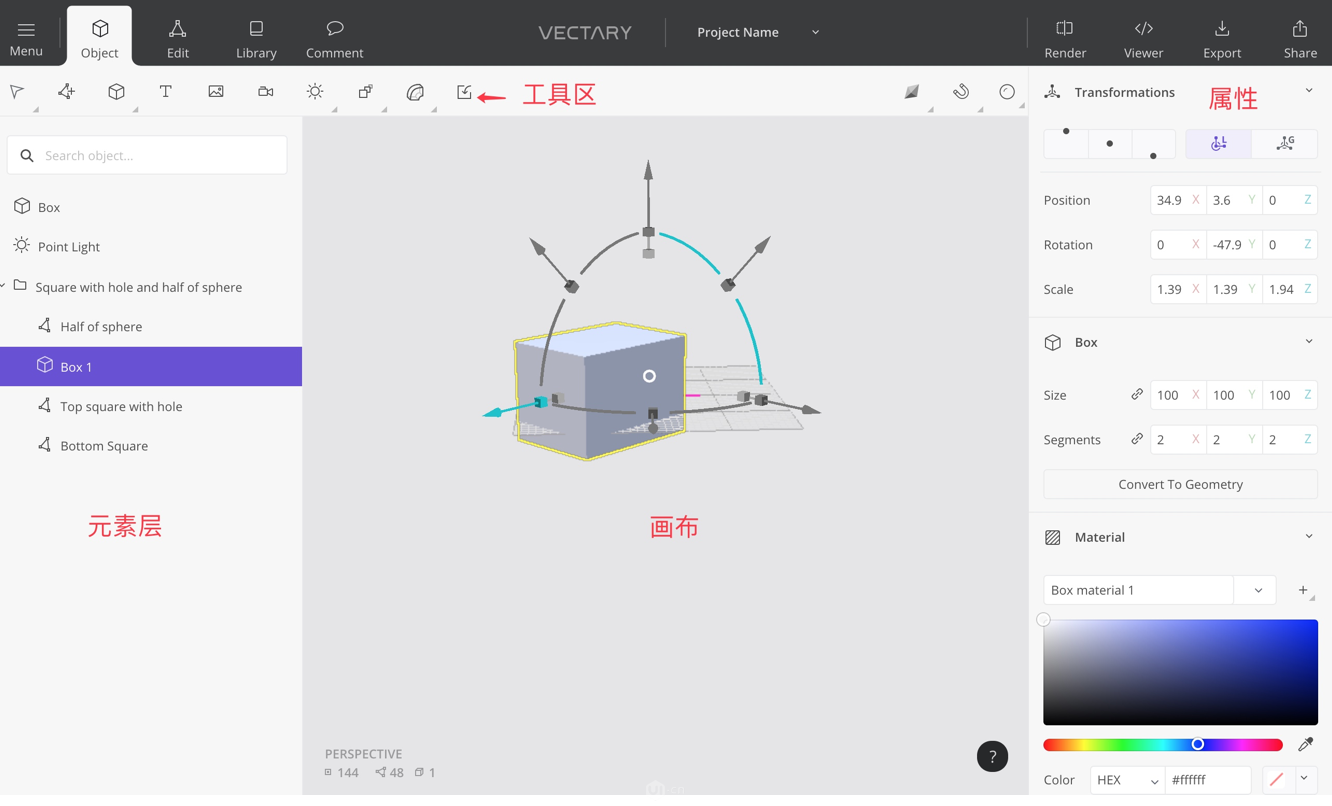
Task: Select the Bottom Square layer
Action: (x=151, y=446)
